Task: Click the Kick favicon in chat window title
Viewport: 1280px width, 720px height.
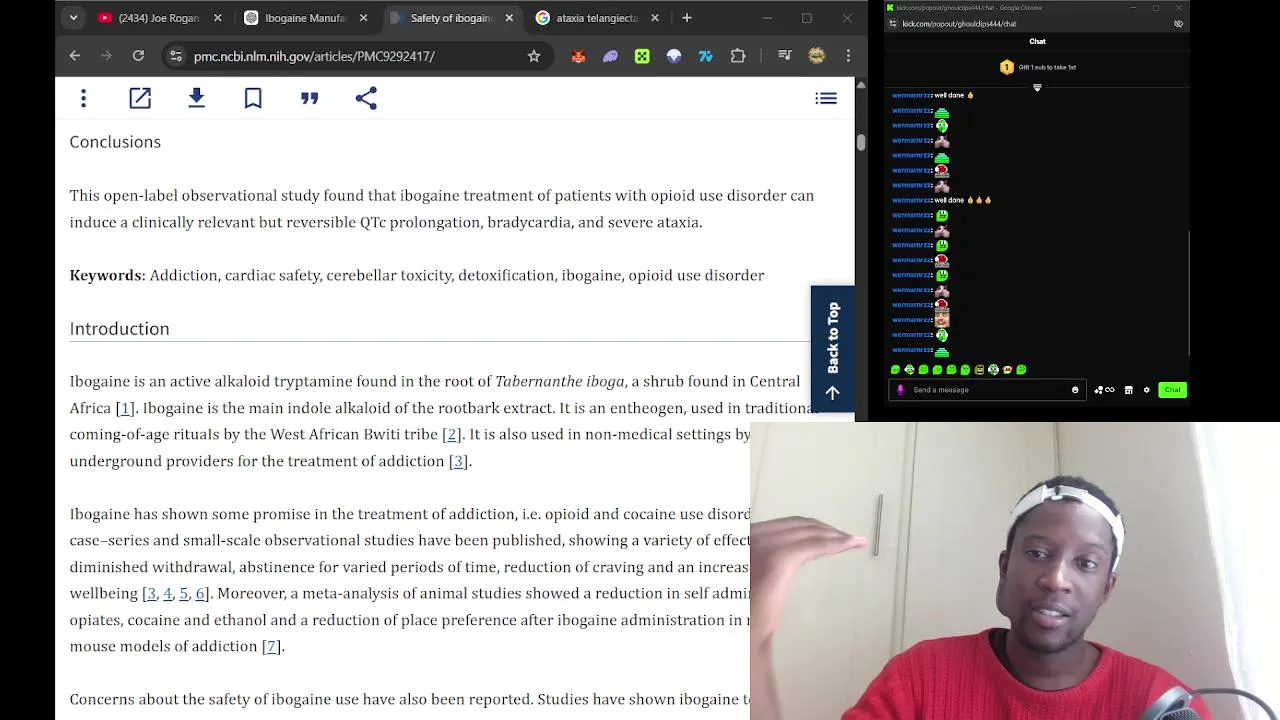Action: point(891,8)
